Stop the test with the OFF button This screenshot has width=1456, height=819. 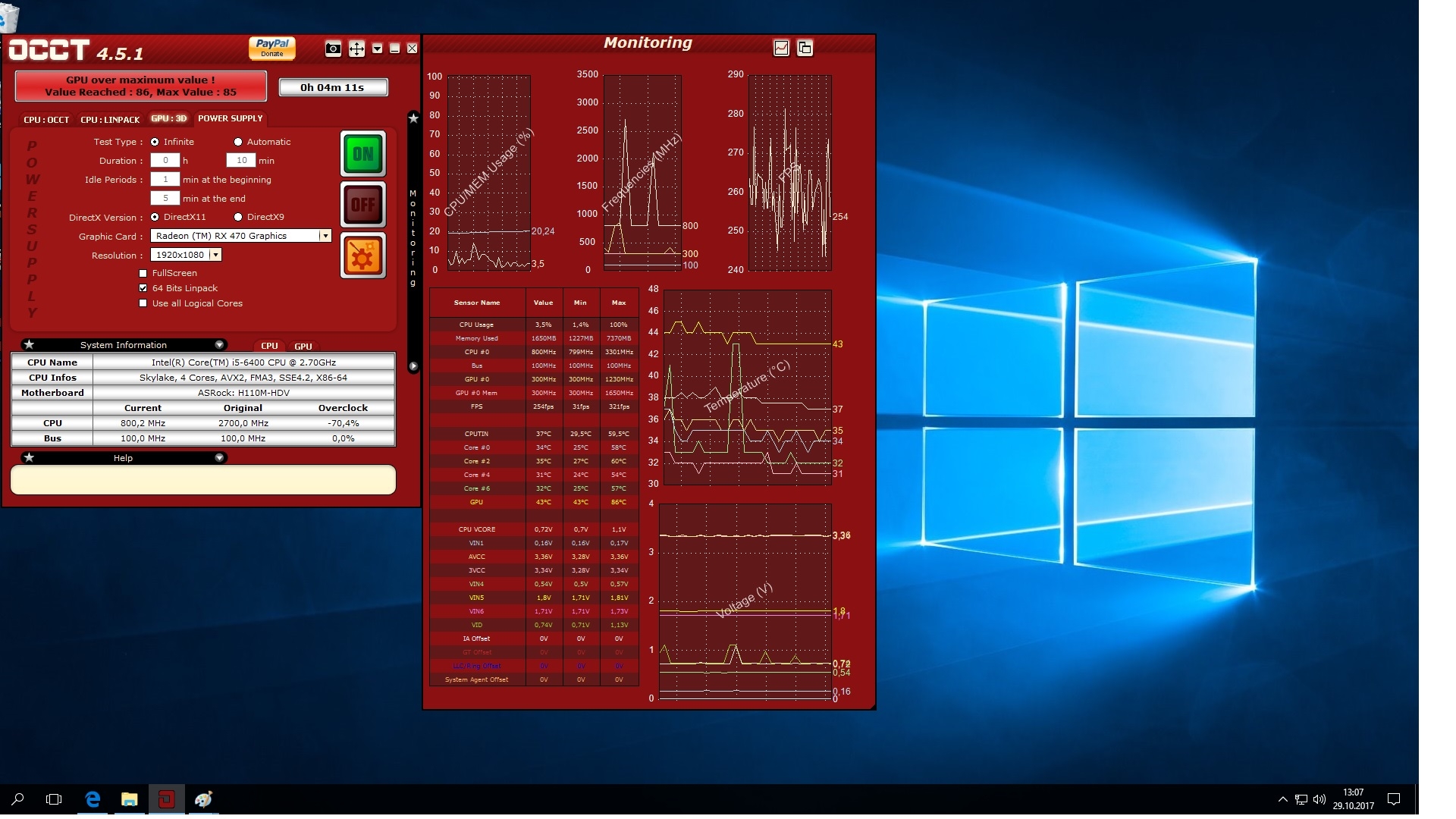(x=363, y=204)
